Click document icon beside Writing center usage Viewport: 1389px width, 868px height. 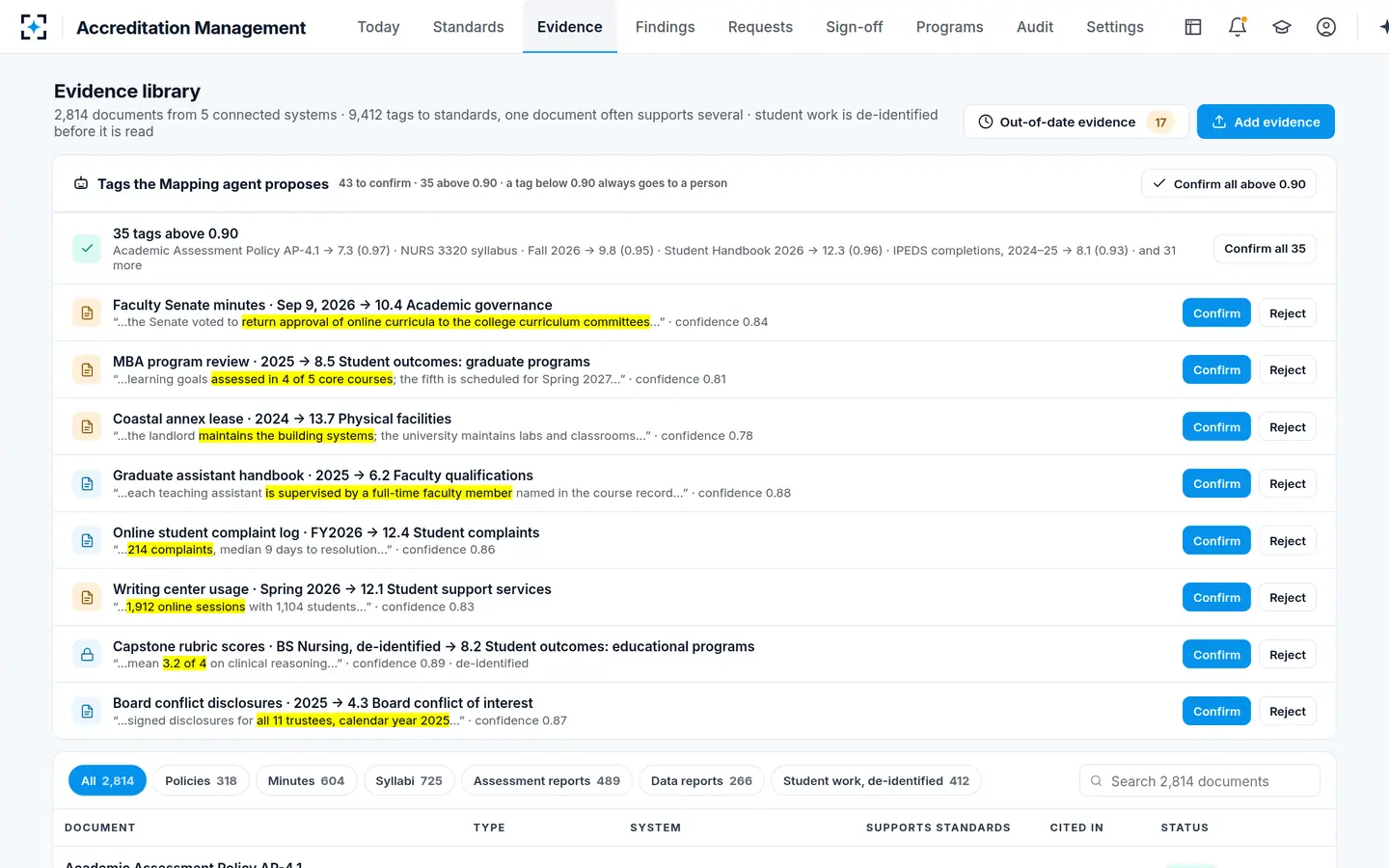87,598
